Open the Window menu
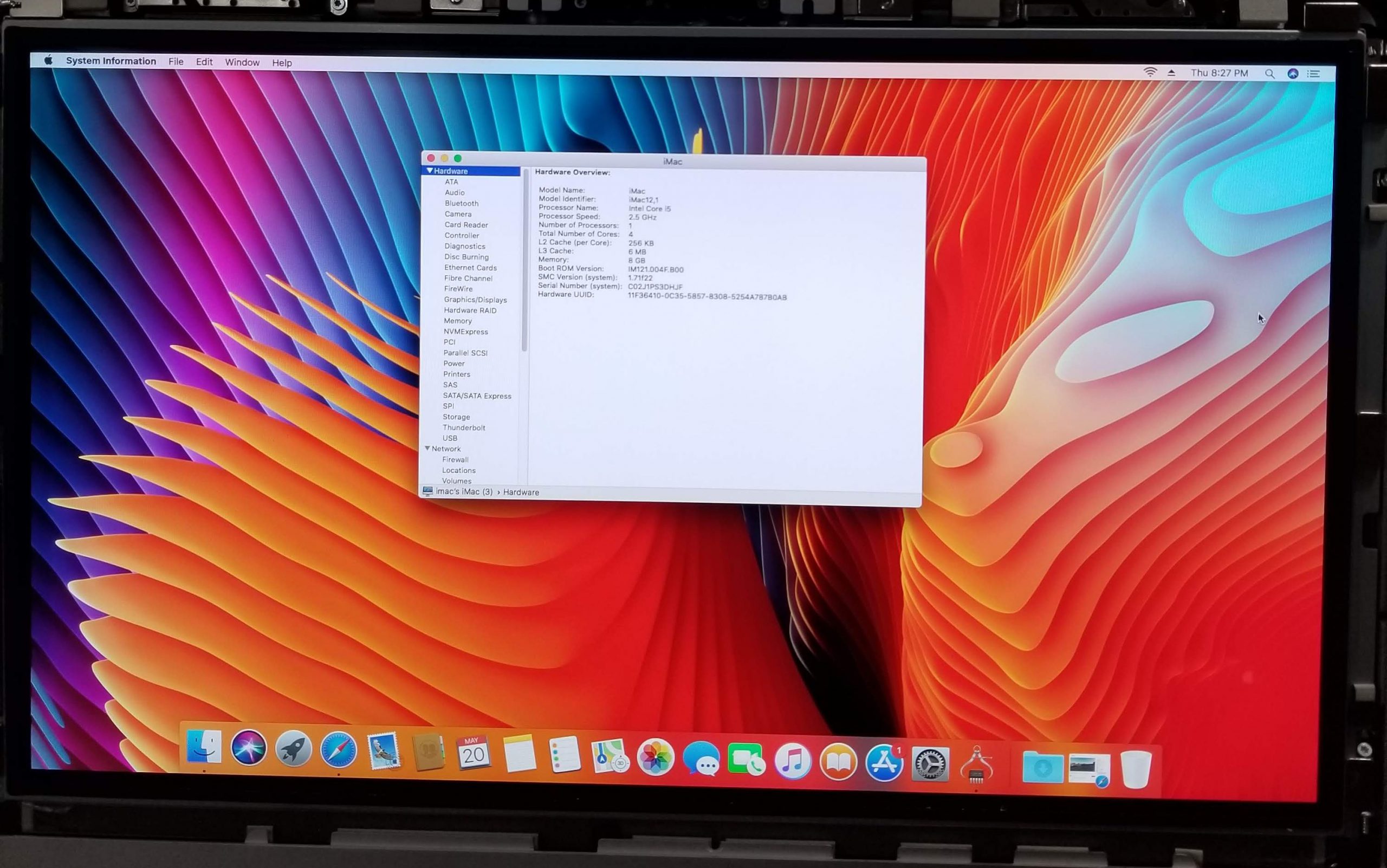 (x=242, y=62)
